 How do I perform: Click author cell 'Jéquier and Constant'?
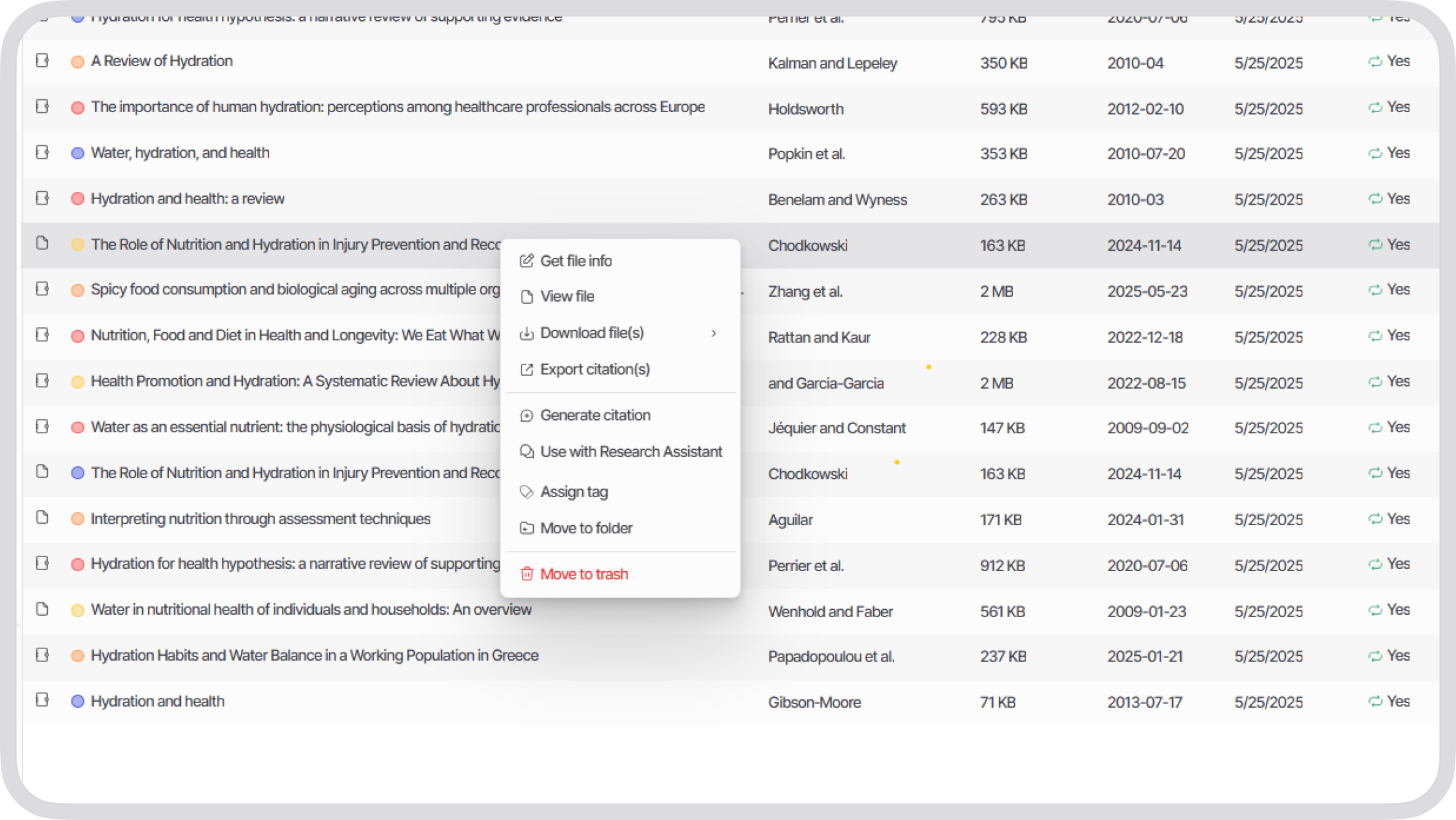837,428
